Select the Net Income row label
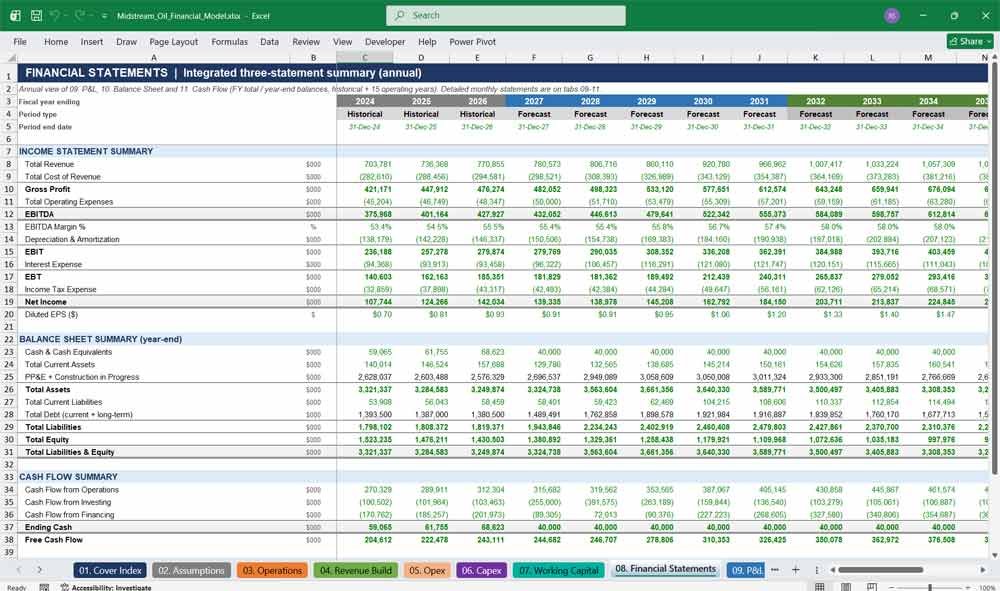The image size is (1000, 591). [x=45, y=302]
